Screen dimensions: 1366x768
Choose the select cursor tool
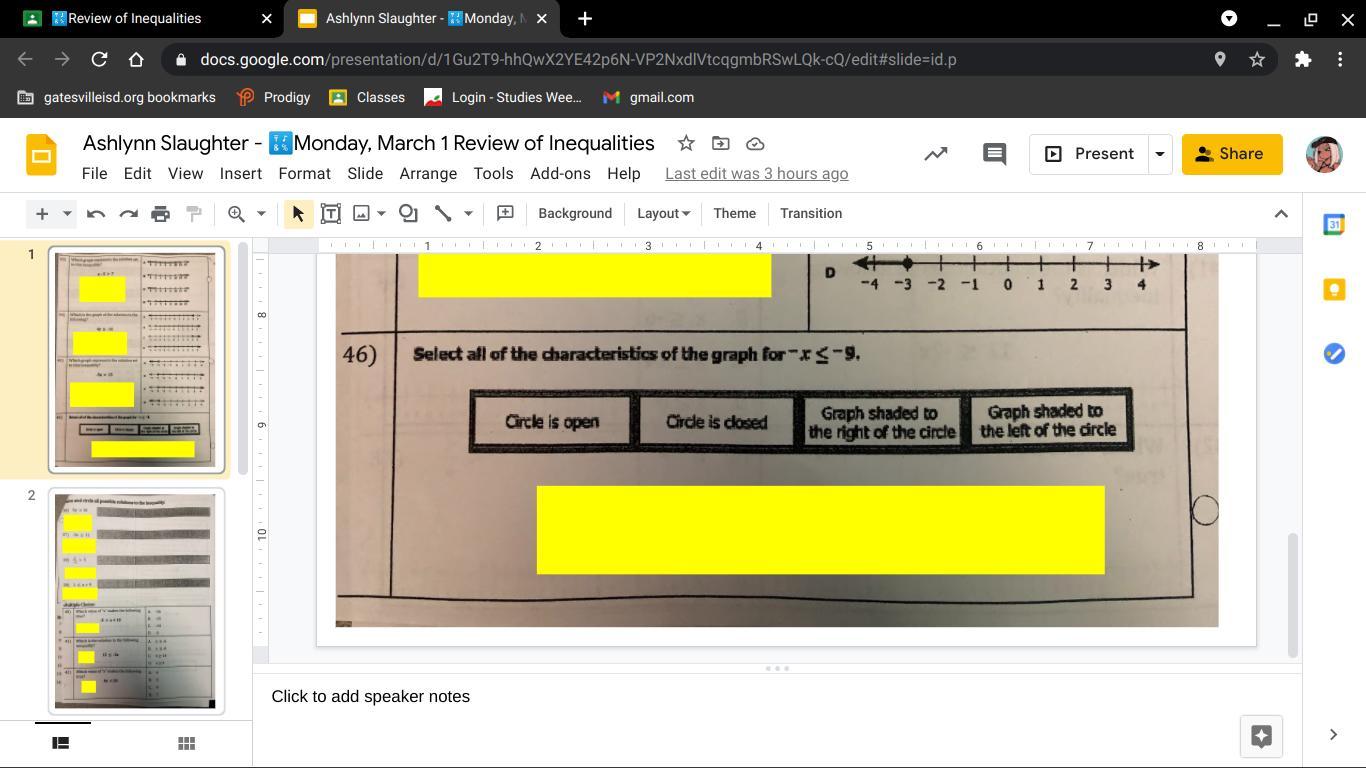(298, 213)
